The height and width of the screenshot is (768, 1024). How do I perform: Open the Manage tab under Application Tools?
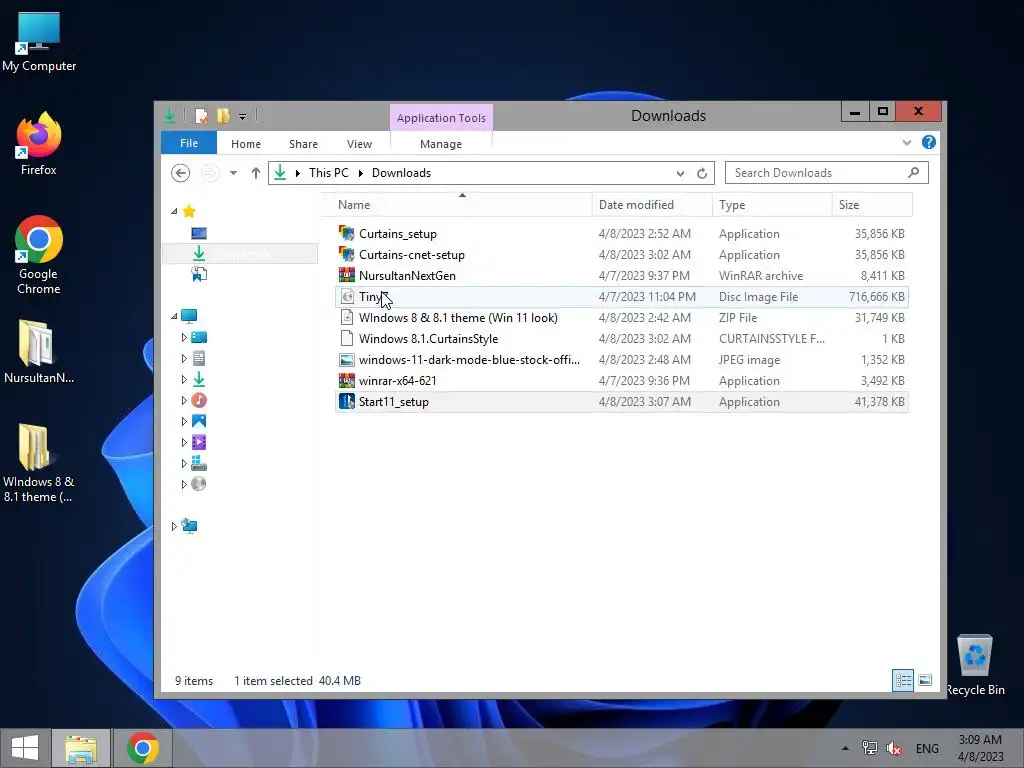(441, 144)
